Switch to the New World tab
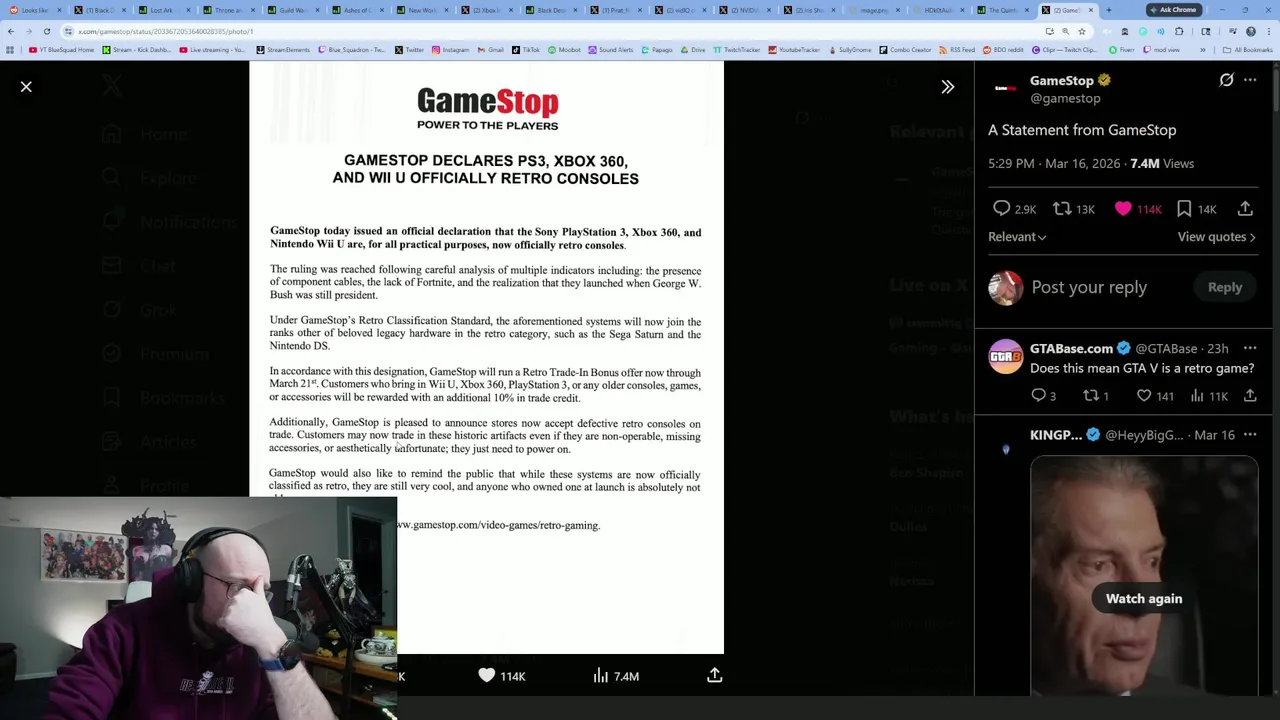Screen dimensions: 1280x720 click(x=421, y=10)
